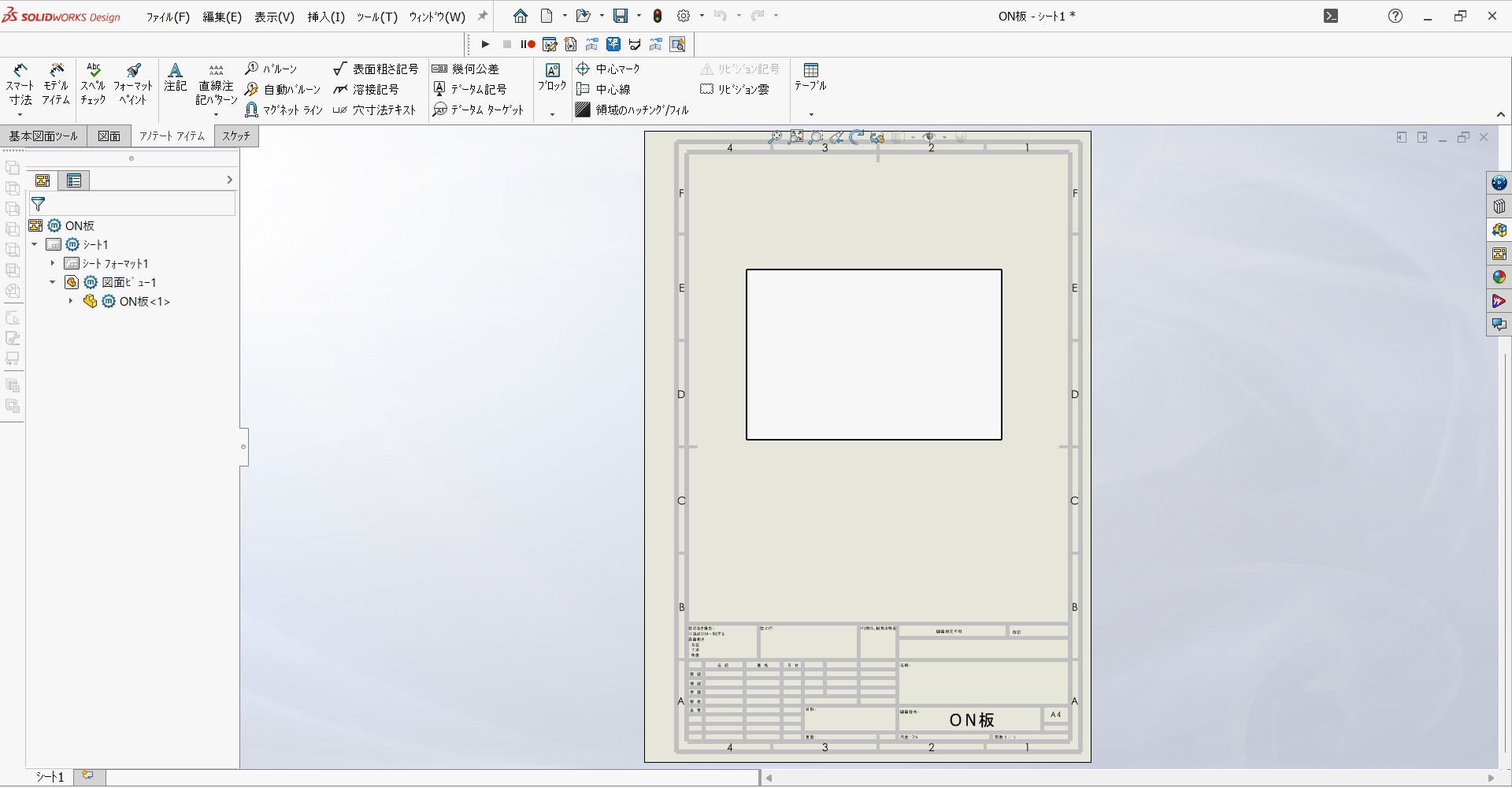Click the filter funnel icon in tree
The height and width of the screenshot is (788, 1512).
coord(38,204)
